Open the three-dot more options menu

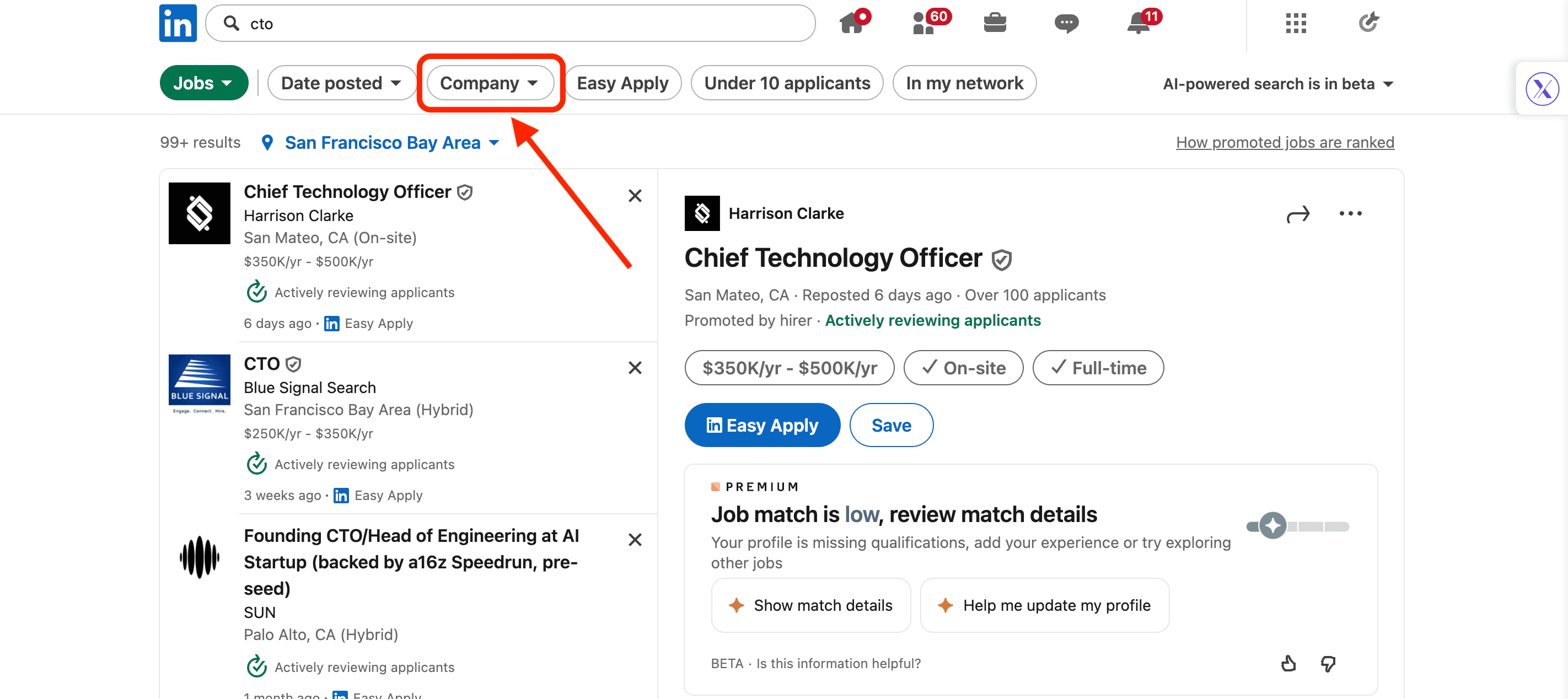pyautogui.click(x=1350, y=213)
